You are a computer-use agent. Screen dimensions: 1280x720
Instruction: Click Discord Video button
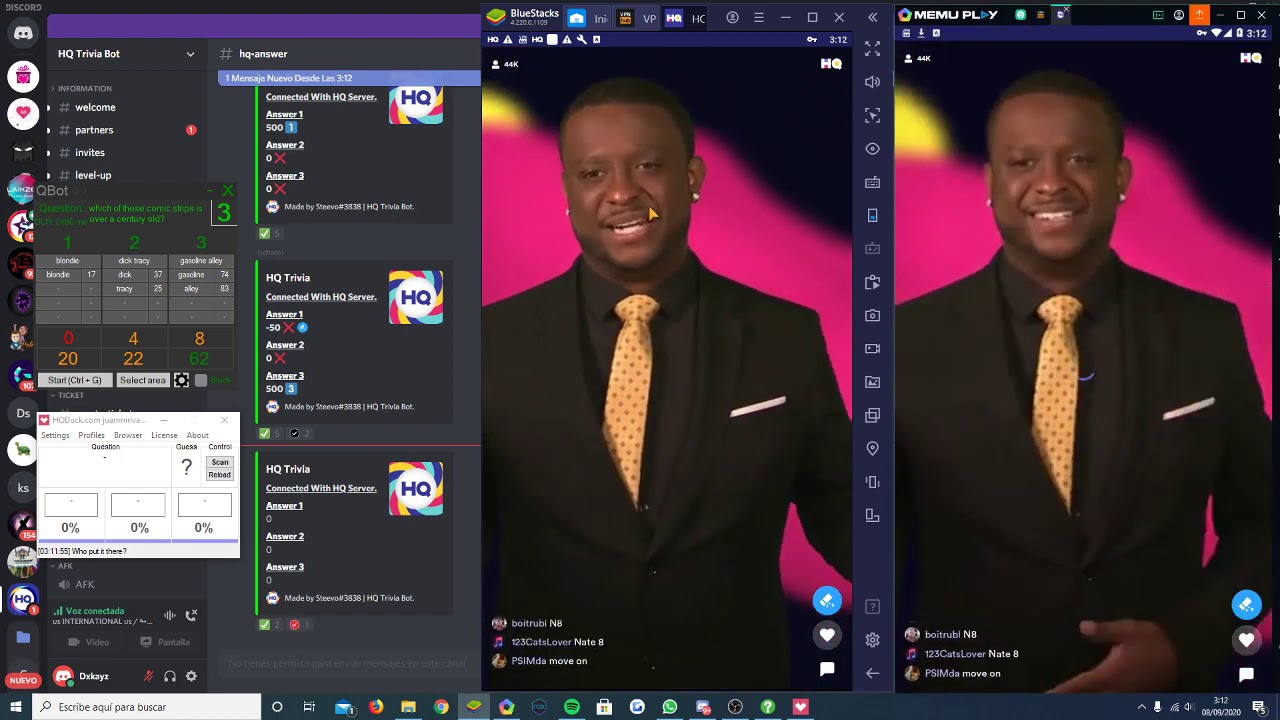pyautogui.click(x=88, y=642)
